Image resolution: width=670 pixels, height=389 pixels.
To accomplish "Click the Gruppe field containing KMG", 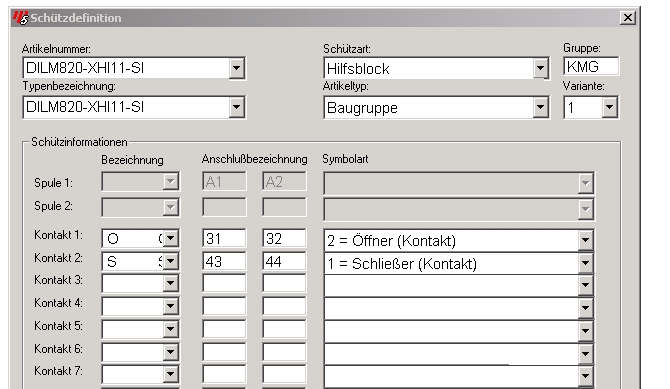I will pyautogui.click(x=591, y=67).
